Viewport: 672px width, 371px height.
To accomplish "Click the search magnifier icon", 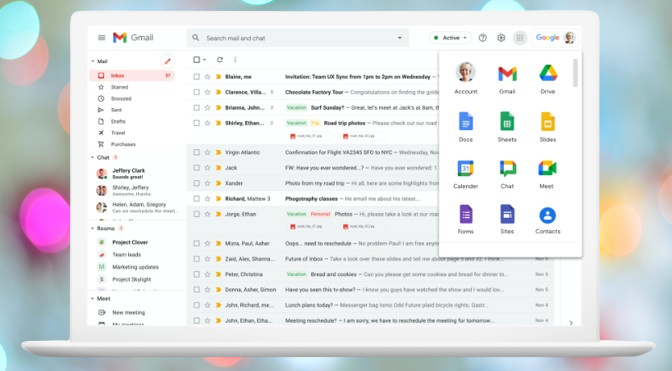I will pos(195,38).
